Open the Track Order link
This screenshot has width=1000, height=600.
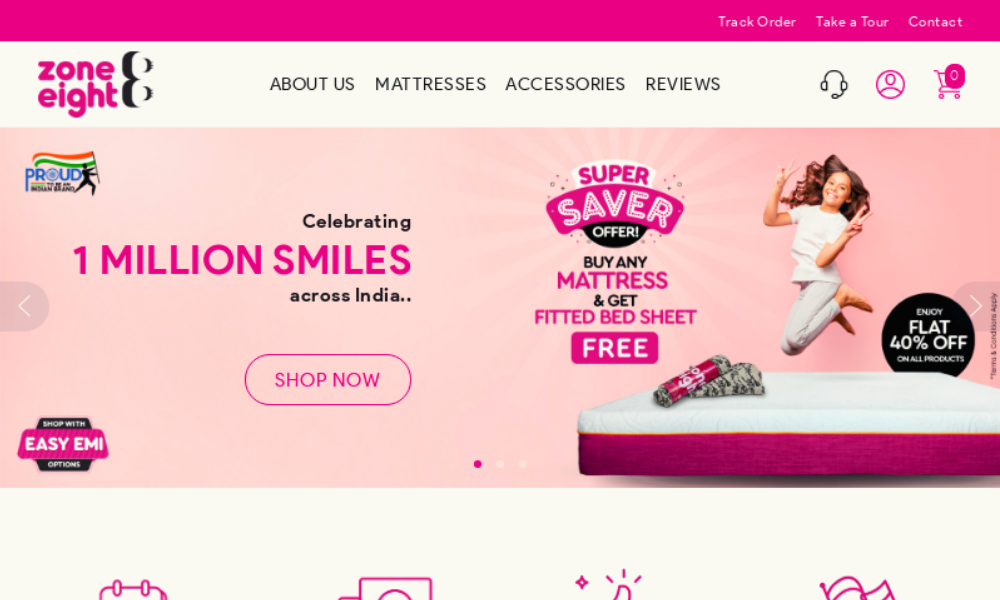pyautogui.click(x=757, y=22)
